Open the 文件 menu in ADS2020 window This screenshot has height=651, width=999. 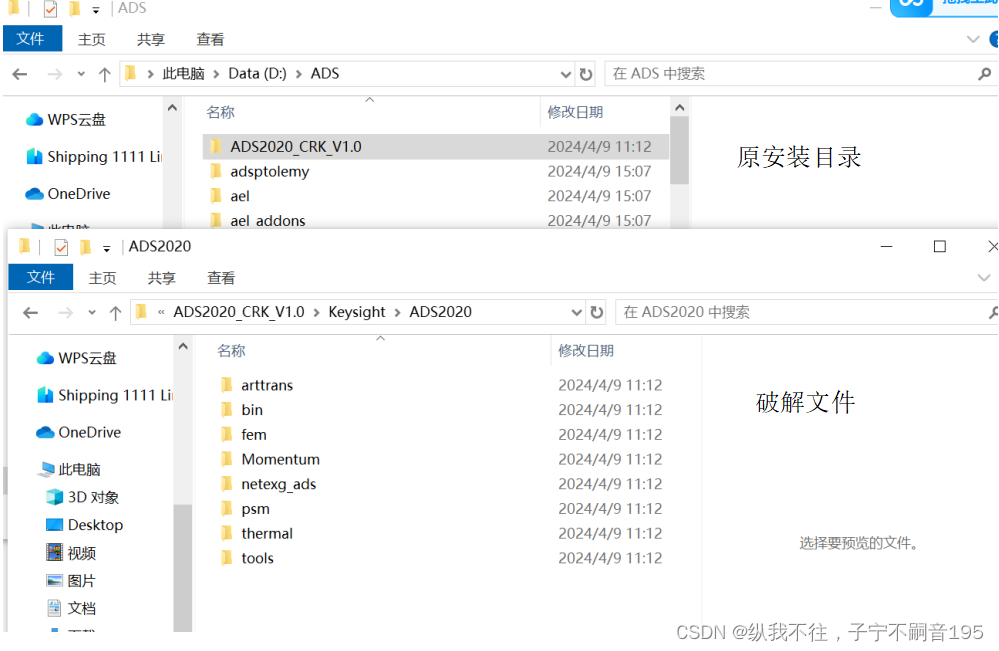coord(41,278)
